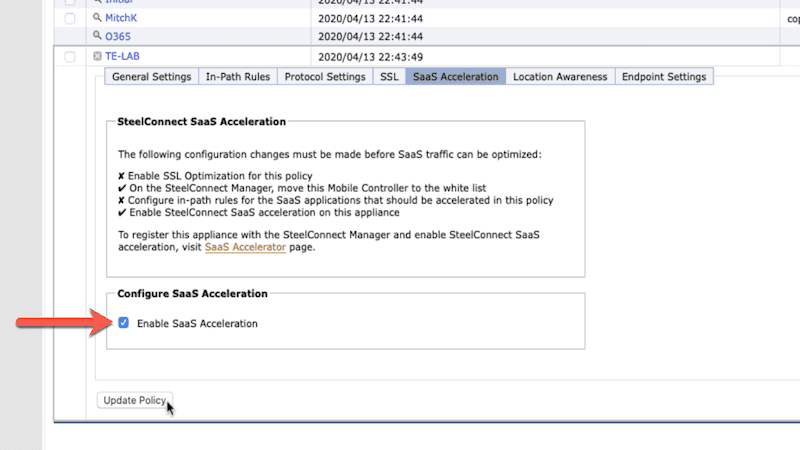
Task: Uncheck Enable SaaS Acceleration
Action: pyautogui.click(x=123, y=322)
